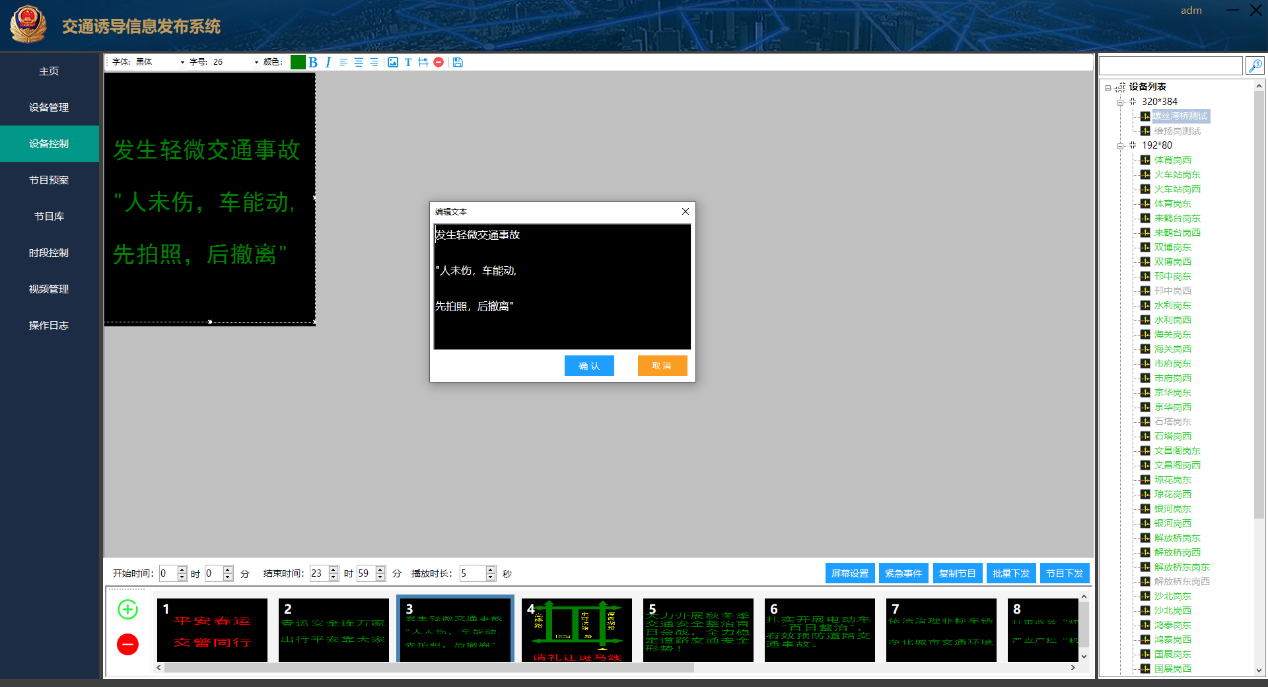Open 节目库 in the left sidebar
Image resolution: width=1268 pixels, height=687 pixels.
pos(49,216)
